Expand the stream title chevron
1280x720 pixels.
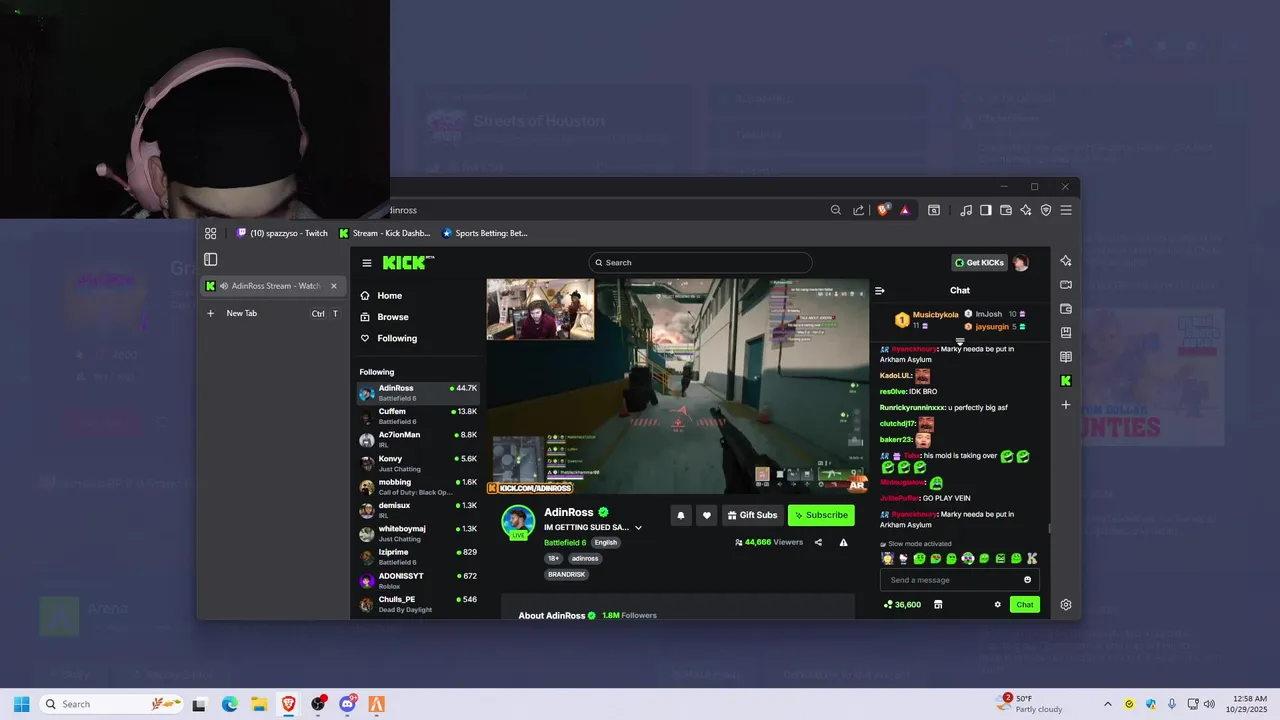tap(638, 528)
